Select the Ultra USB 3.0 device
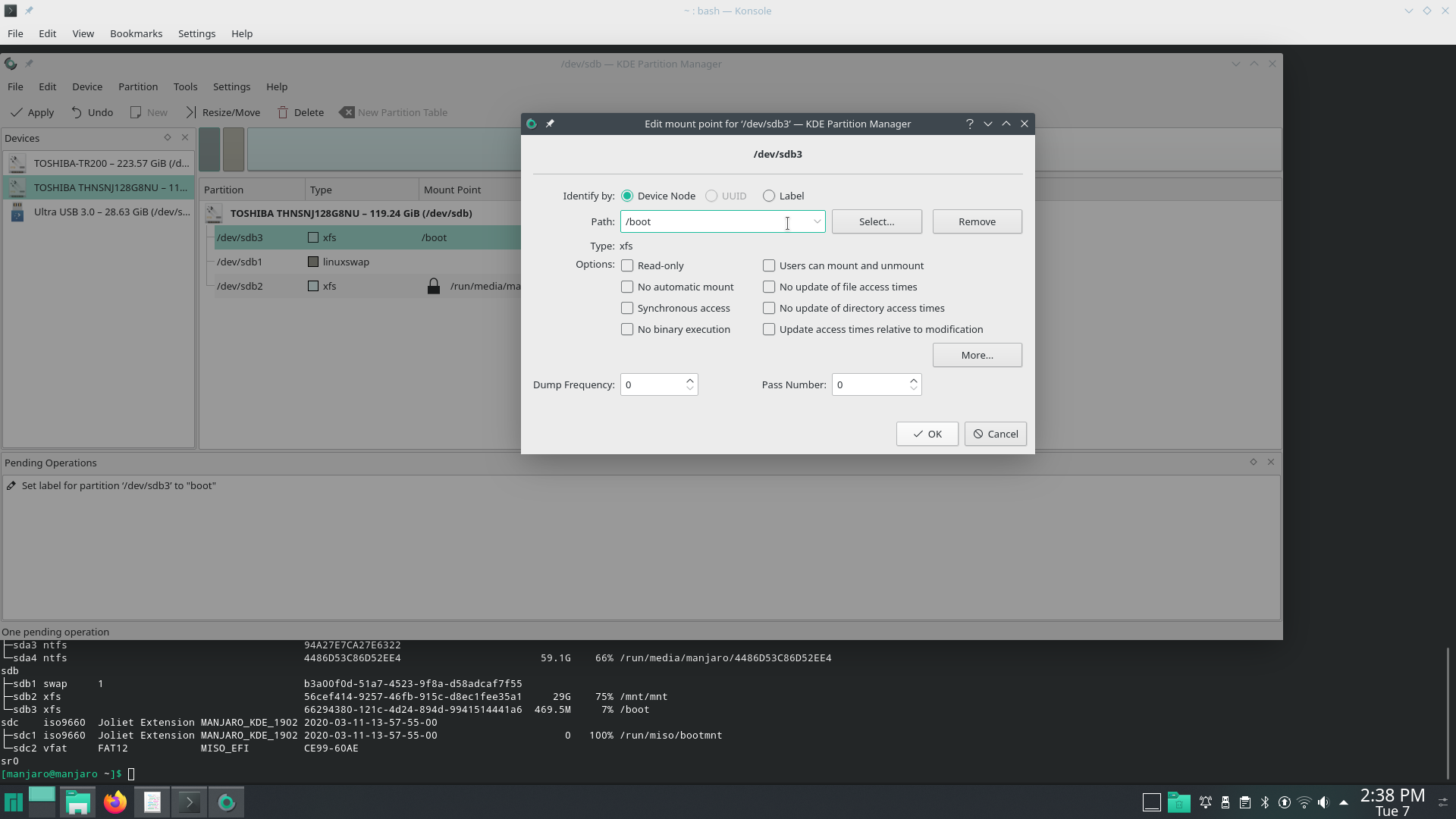This screenshot has width=1456, height=819. (x=99, y=212)
